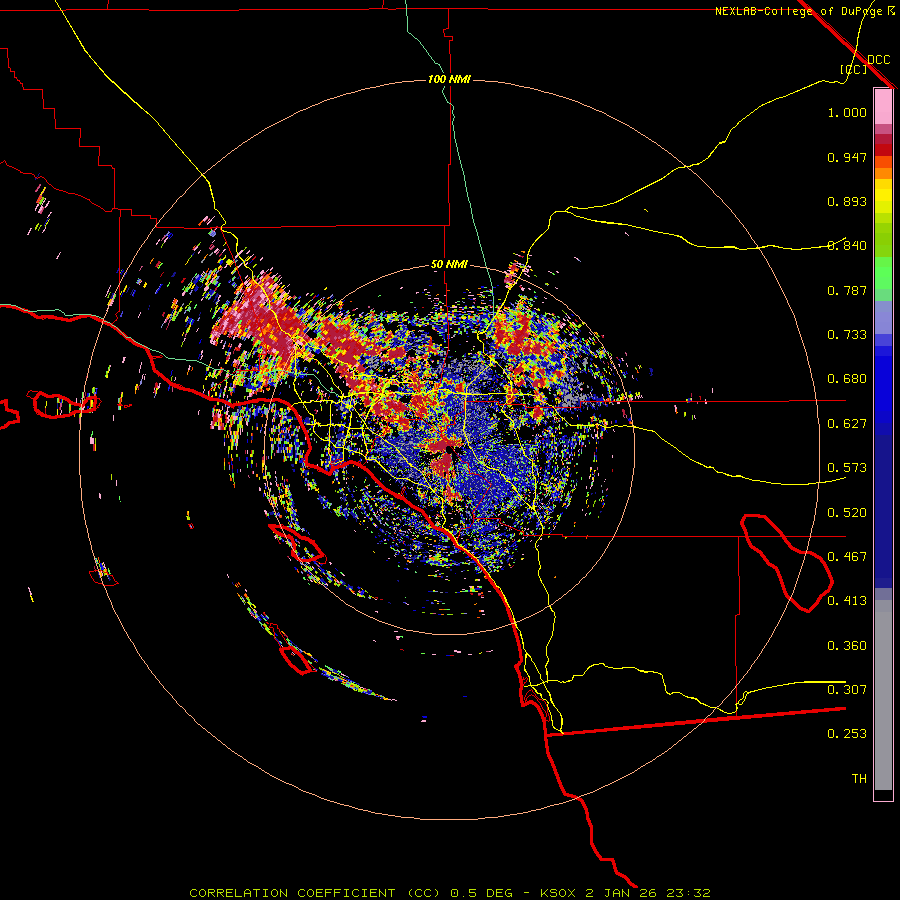The height and width of the screenshot is (900, 900).
Task: Select the 0.840 scale value
Action: click(x=847, y=246)
